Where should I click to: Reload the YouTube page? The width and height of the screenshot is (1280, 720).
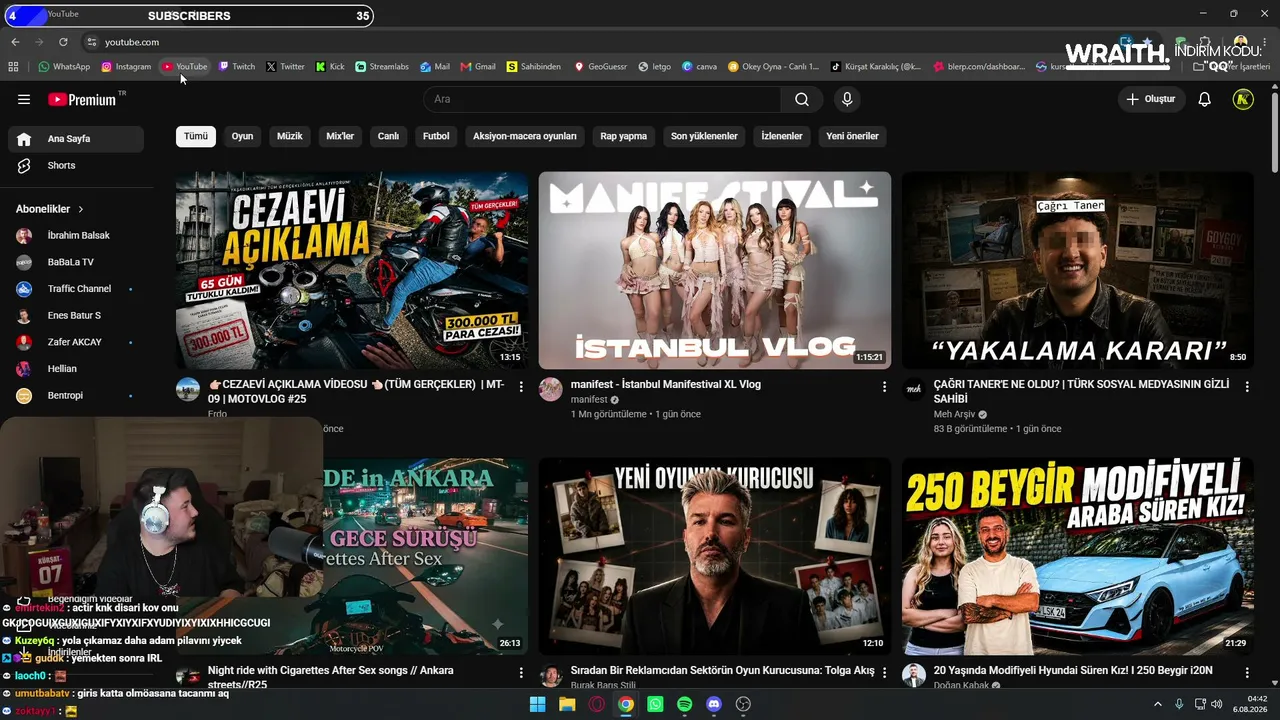tap(63, 42)
